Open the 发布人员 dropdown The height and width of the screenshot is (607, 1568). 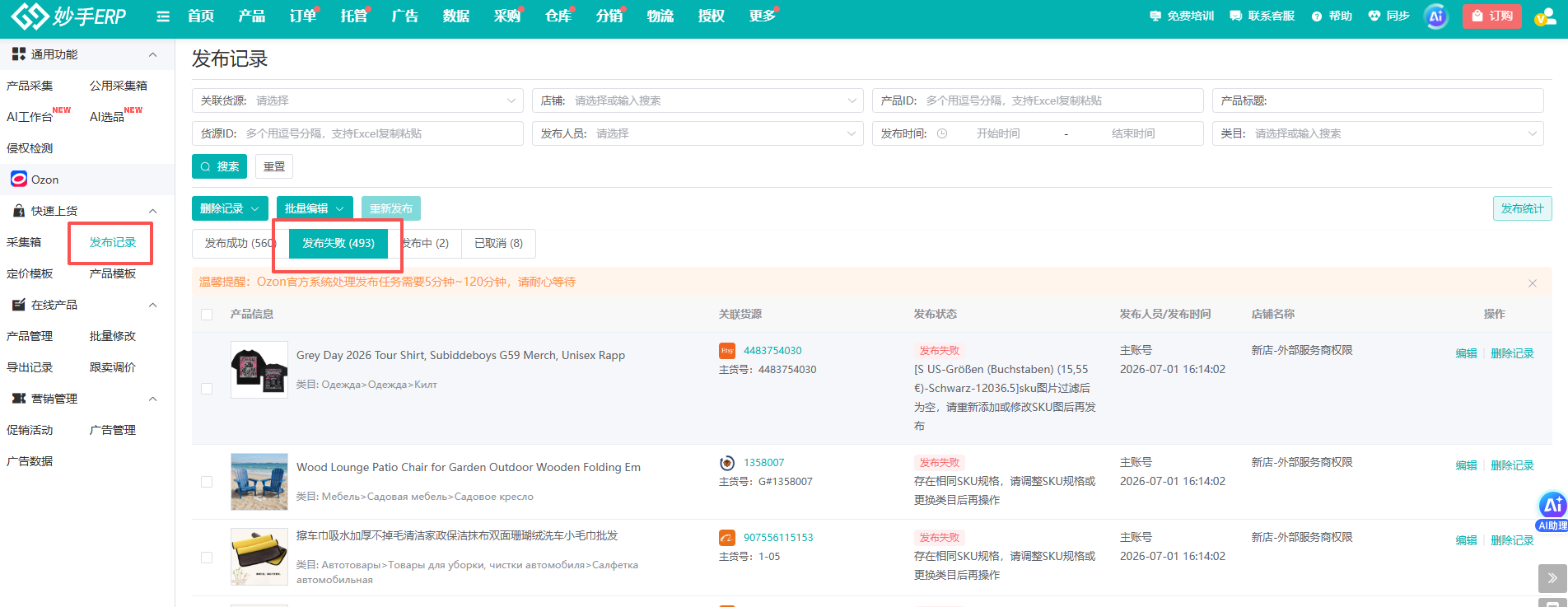[x=698, y=133]
